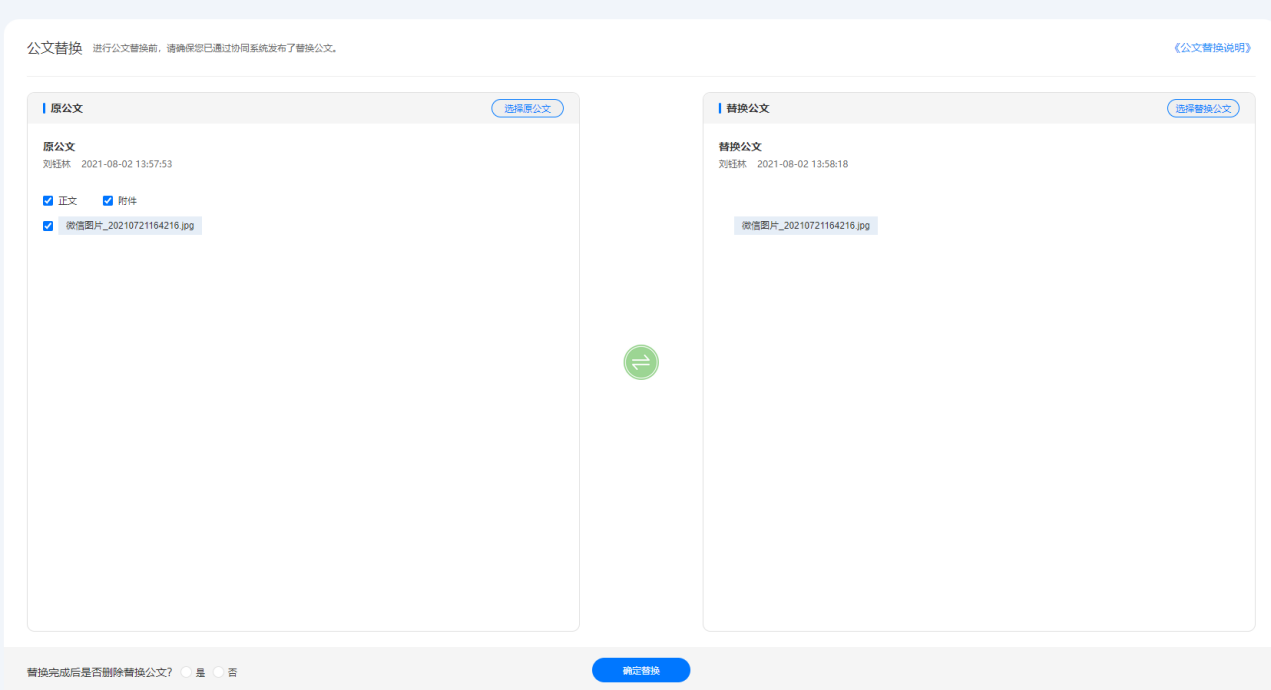Open the 《公文替换说明》 link
Viewport: 1271px width, 690px height.
pyautogui.click(x=1213, y=47)
